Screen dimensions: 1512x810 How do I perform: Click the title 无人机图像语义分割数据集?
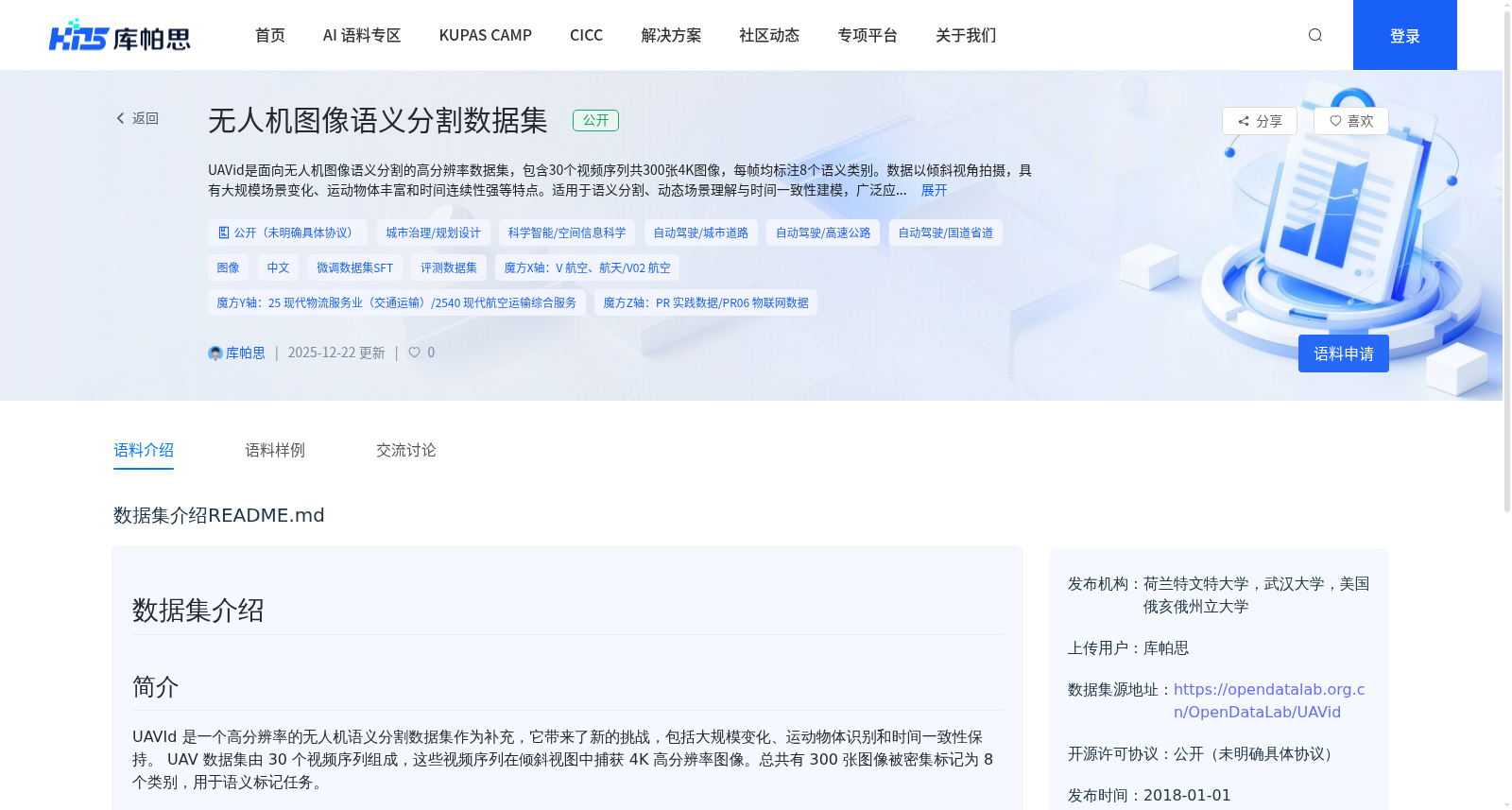click(378, 120)
